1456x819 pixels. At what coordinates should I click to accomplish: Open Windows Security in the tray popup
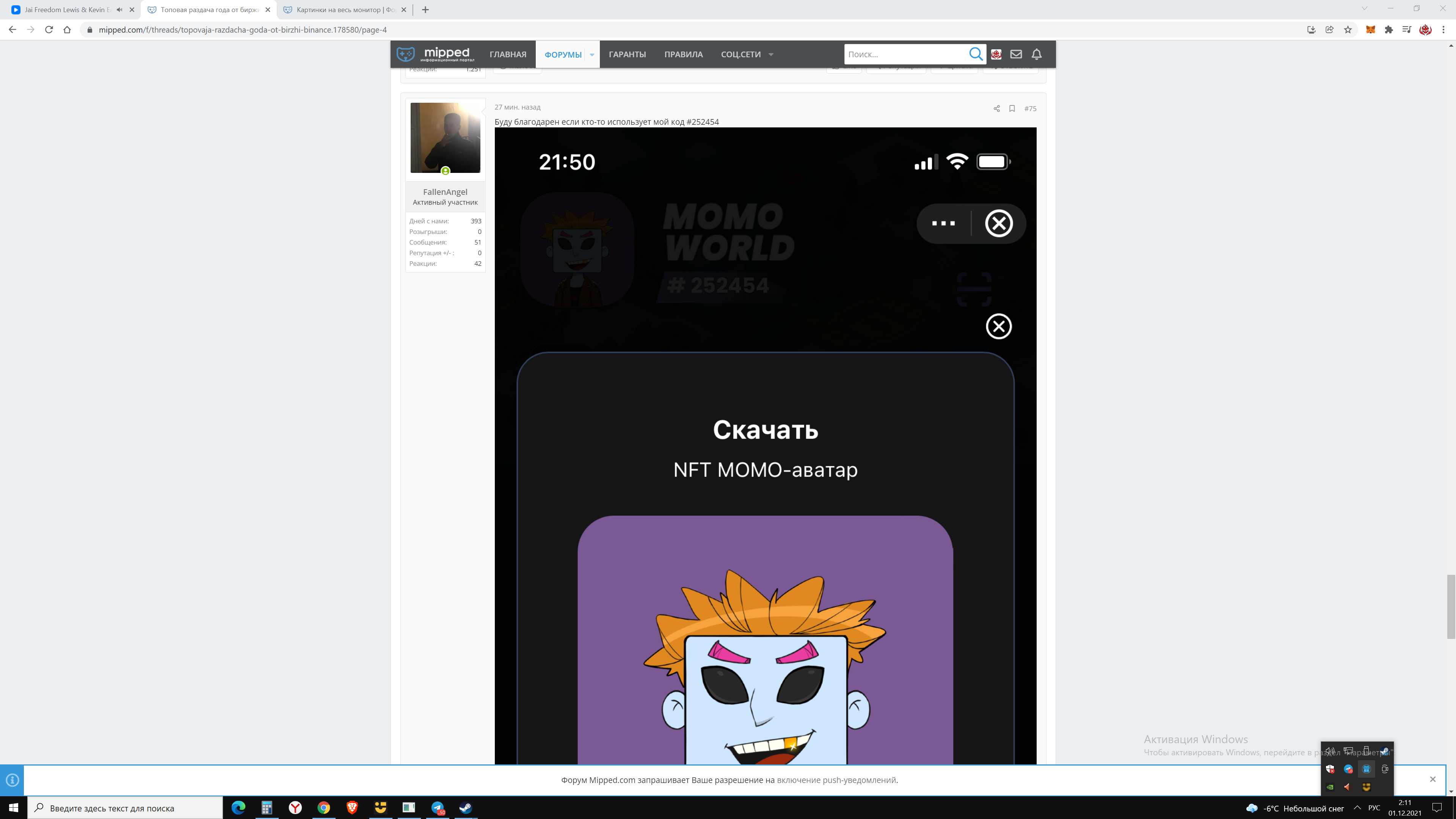point(1330,769)
